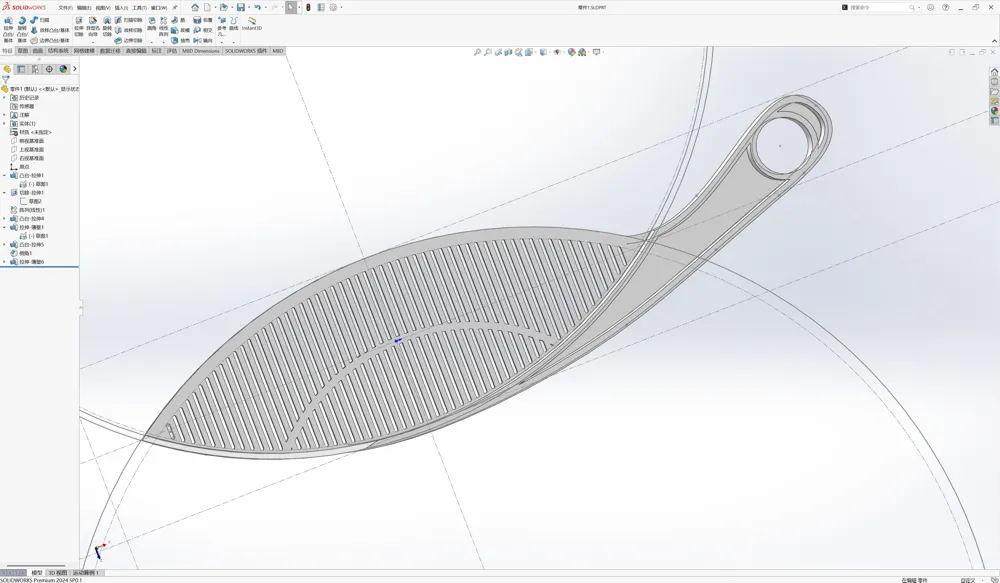Select the 拉伸切除 extruded cut tool

coord(78,26)
